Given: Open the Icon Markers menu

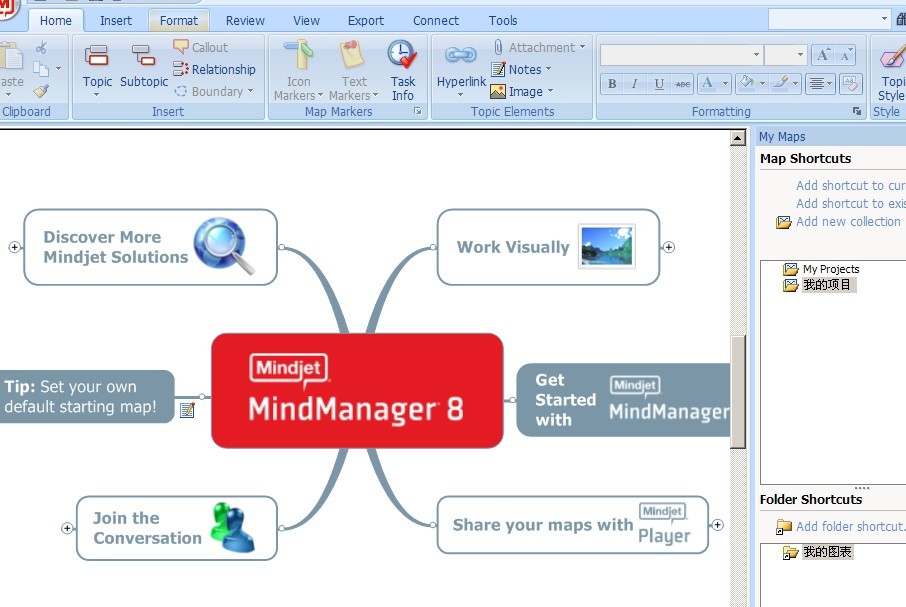Looking at the screenshot, I should tap(298, 70).
